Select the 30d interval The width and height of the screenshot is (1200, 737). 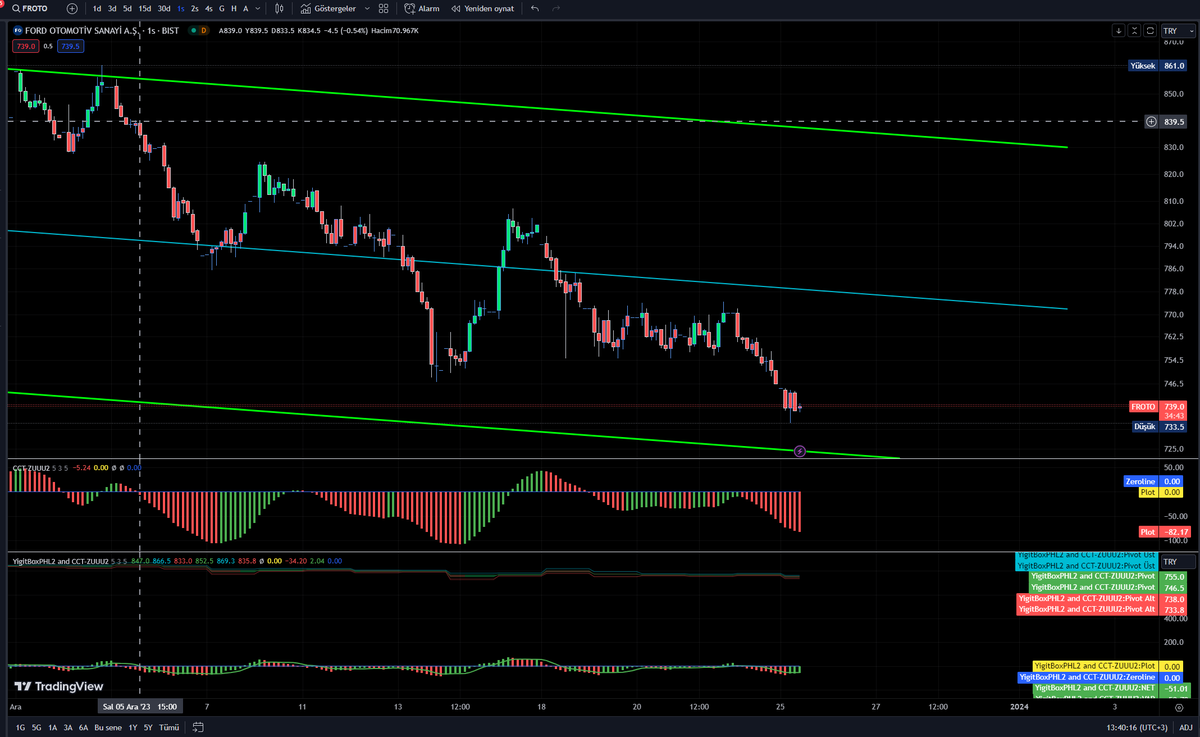164,8
